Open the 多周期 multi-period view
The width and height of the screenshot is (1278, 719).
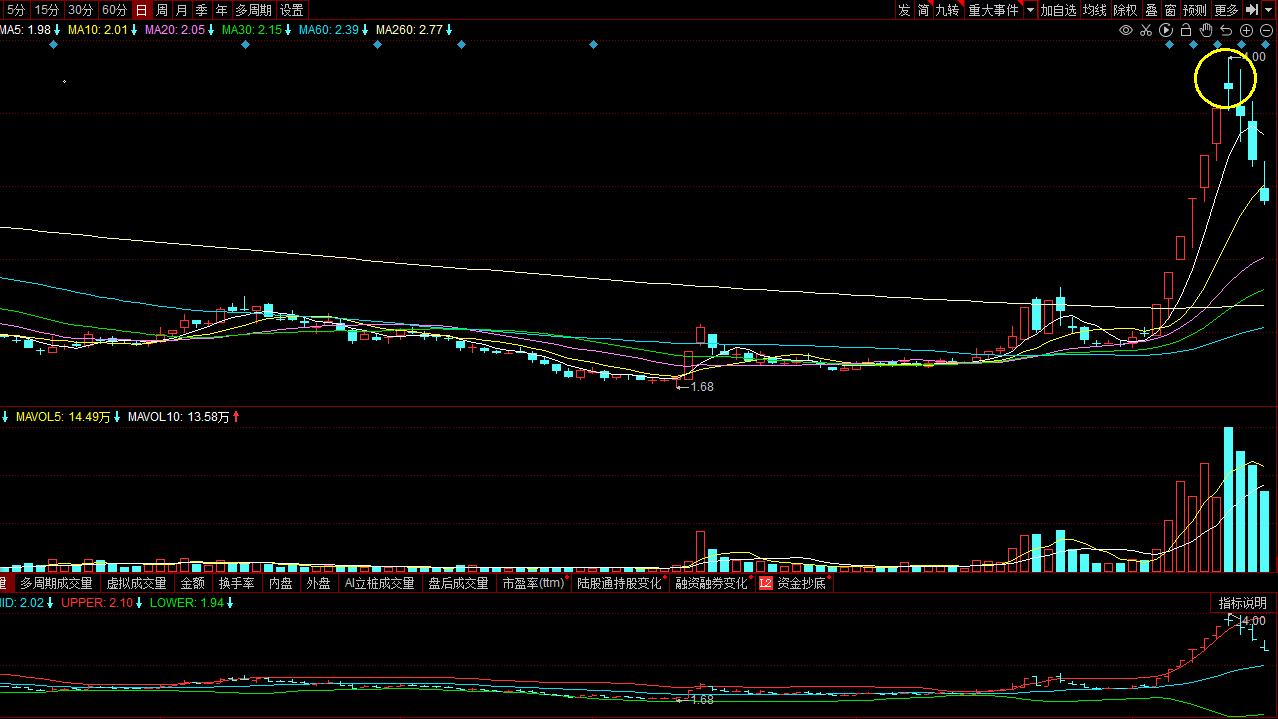point(253,10)
